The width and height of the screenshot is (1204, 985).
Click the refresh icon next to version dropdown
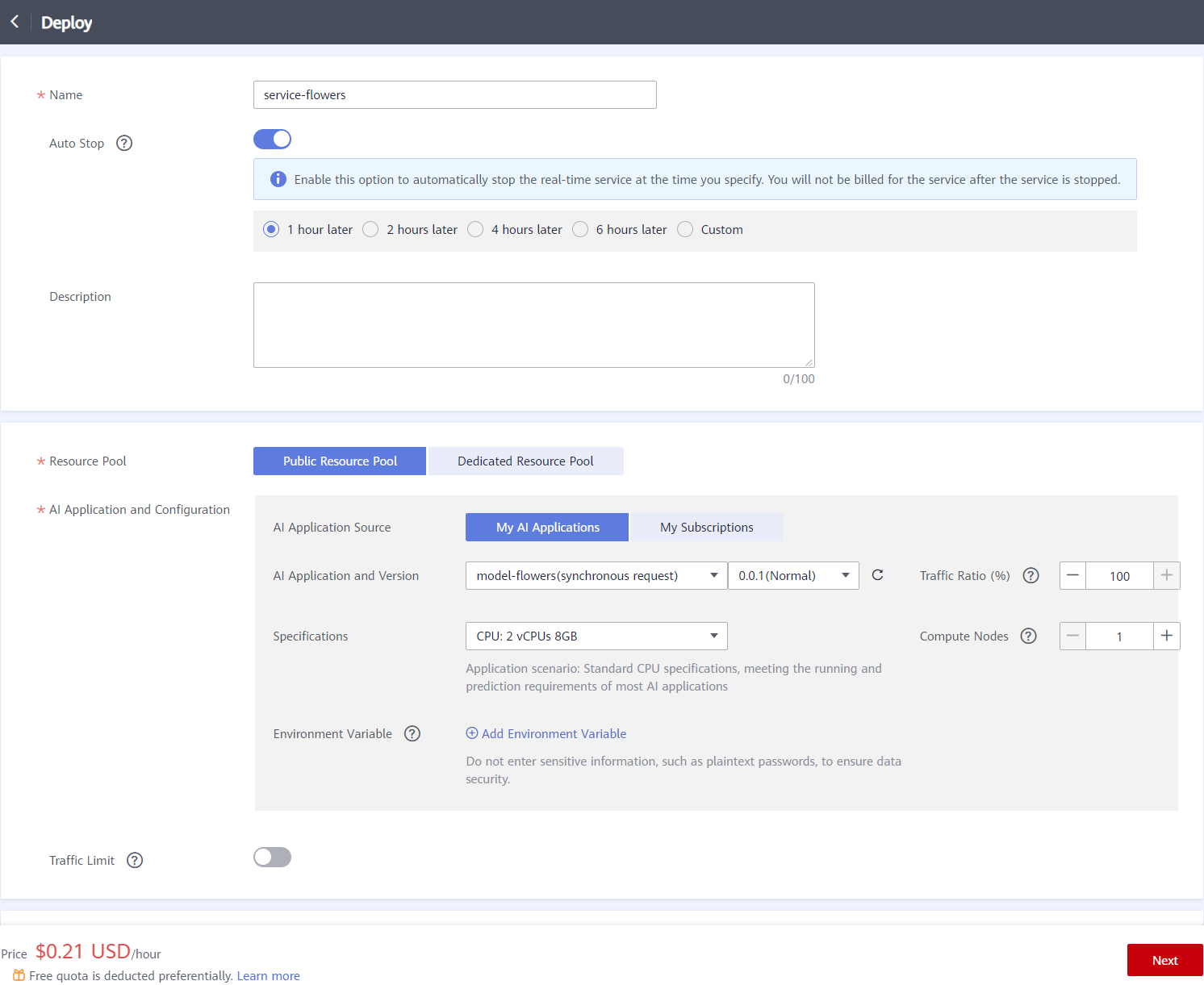click(877, 575)
